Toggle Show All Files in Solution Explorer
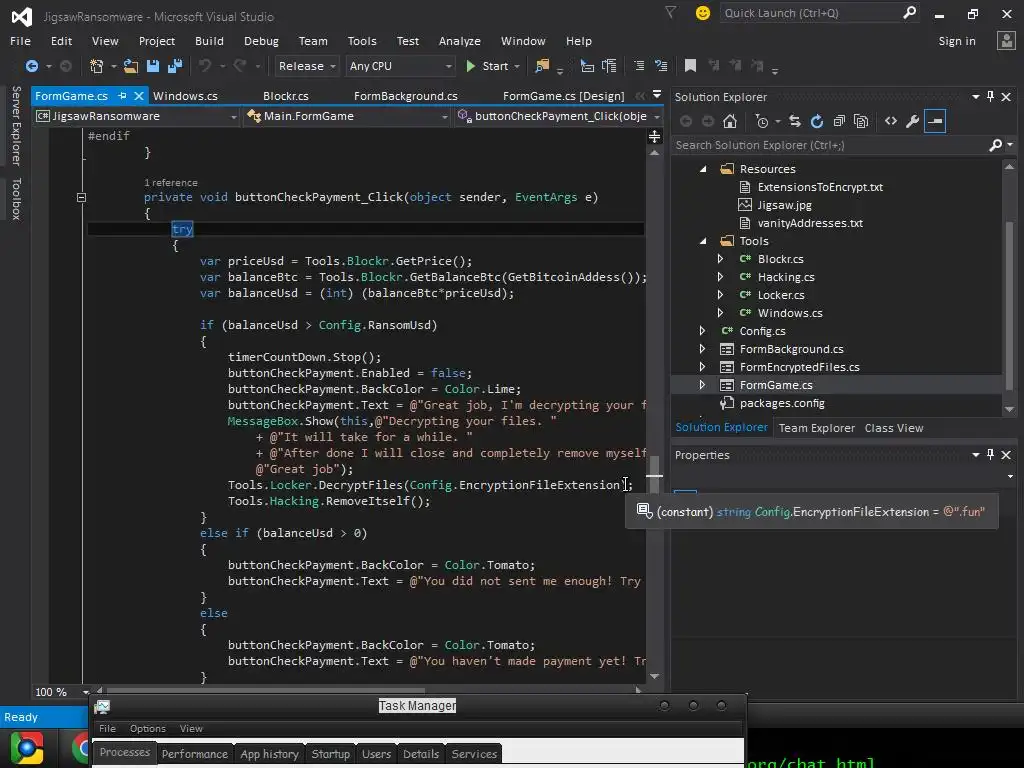The height and width of the screenshot is (768, 1024). click(861, 121)
